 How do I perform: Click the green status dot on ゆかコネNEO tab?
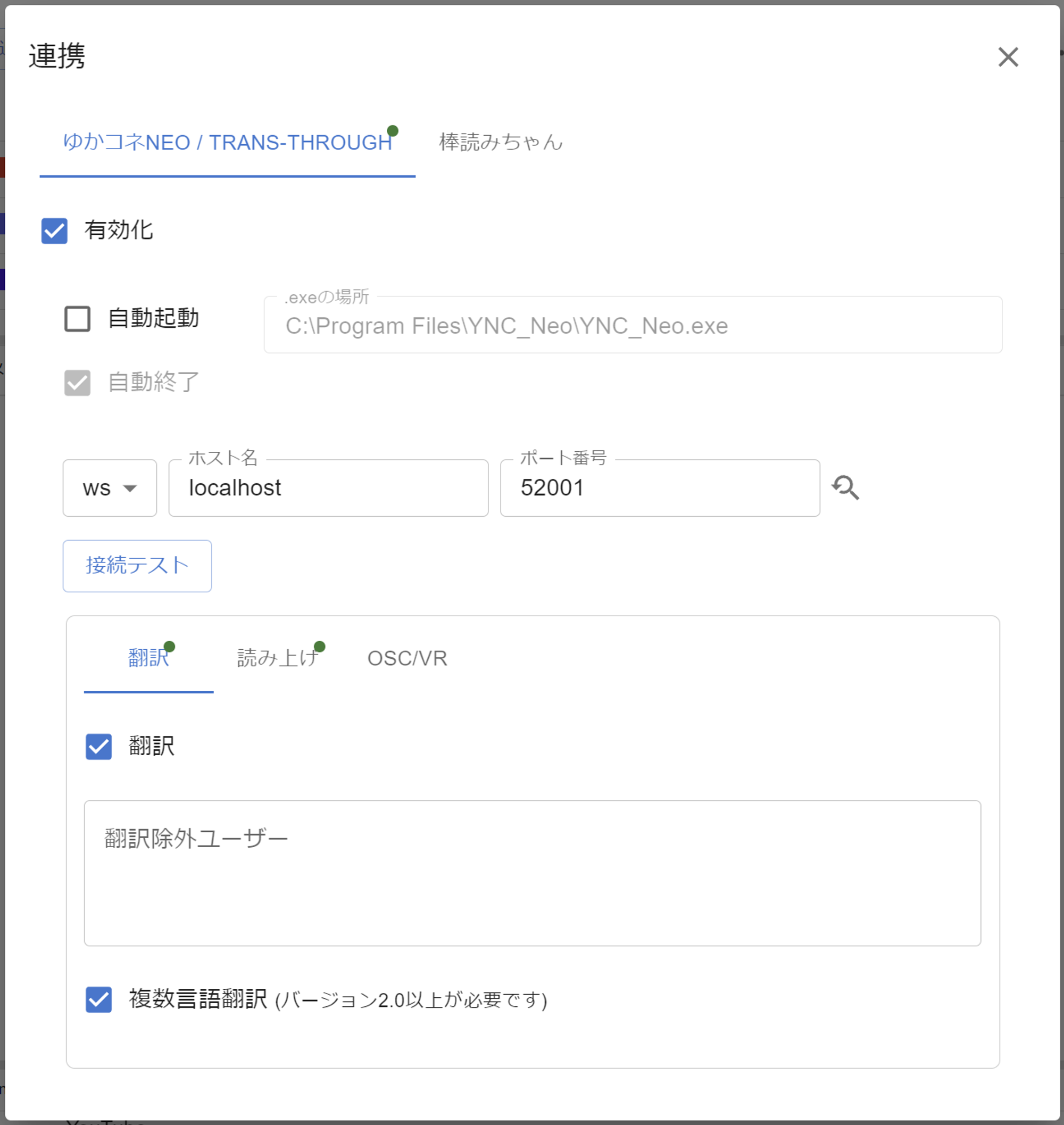click(393, 131)
